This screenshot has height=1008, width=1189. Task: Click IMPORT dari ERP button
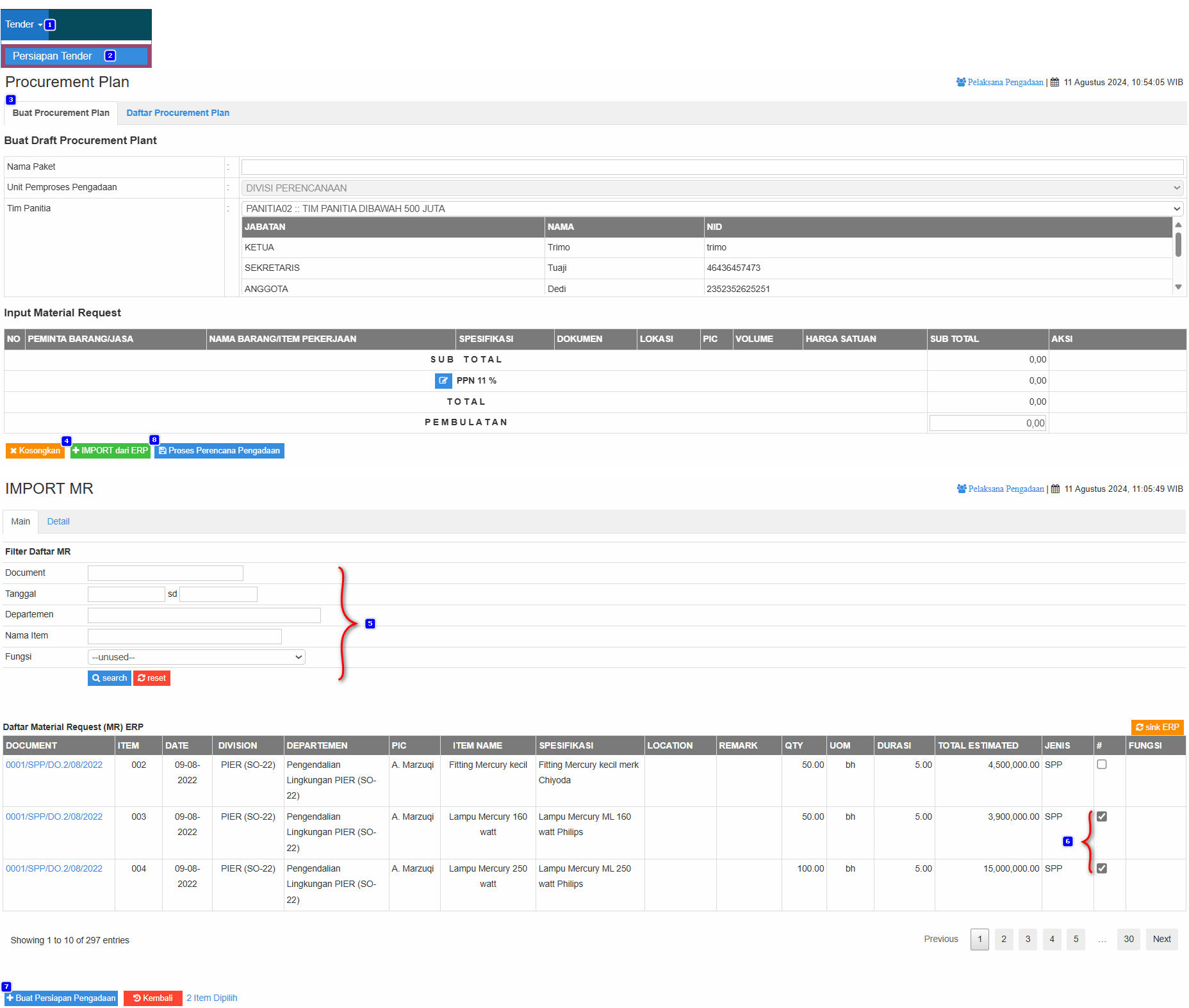(110, 451)
